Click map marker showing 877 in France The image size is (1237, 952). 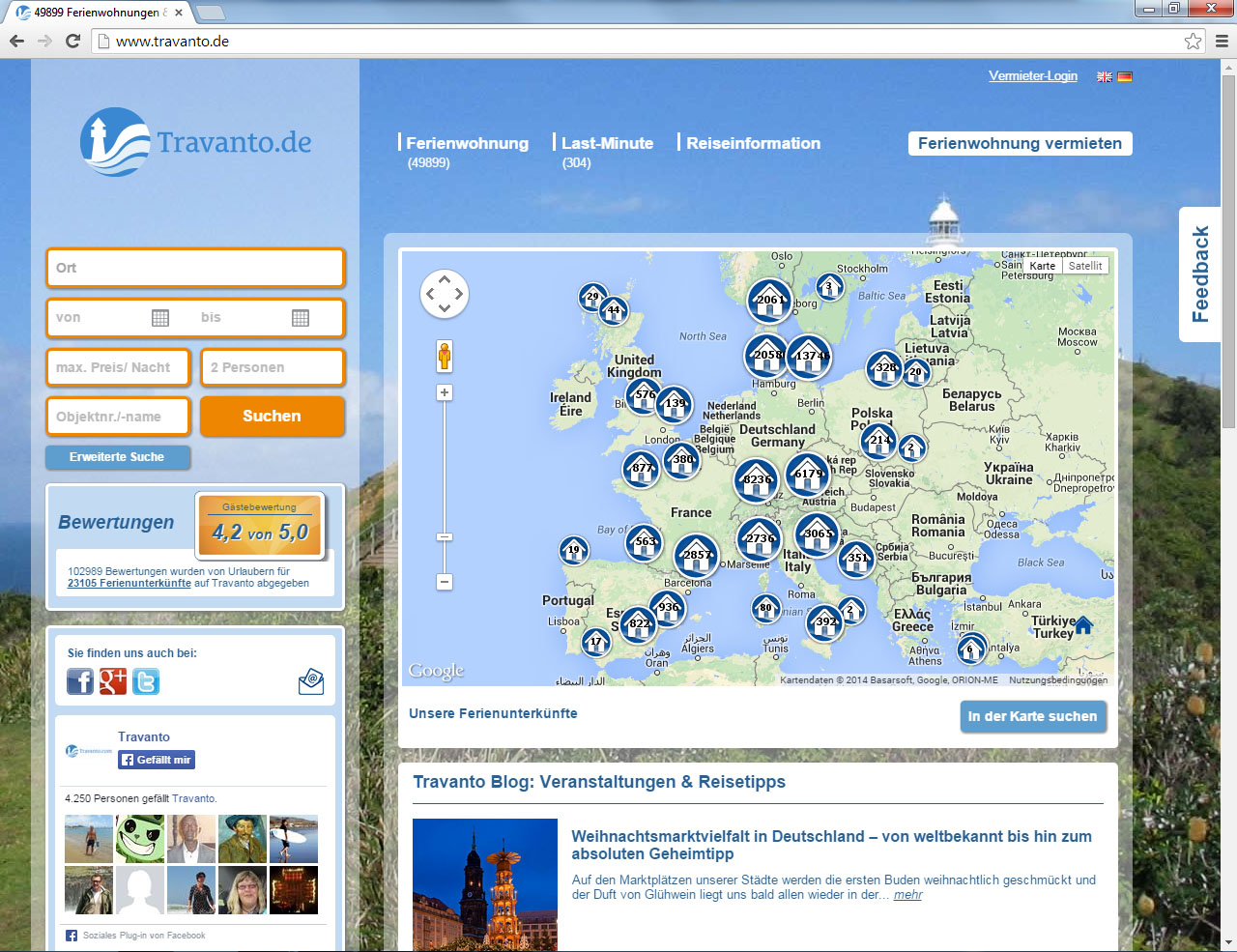point(642,469)
